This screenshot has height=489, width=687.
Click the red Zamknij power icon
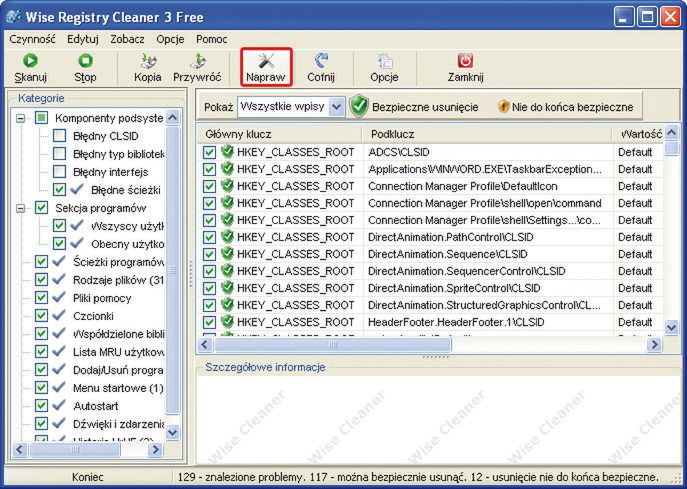tap(465, 61)
